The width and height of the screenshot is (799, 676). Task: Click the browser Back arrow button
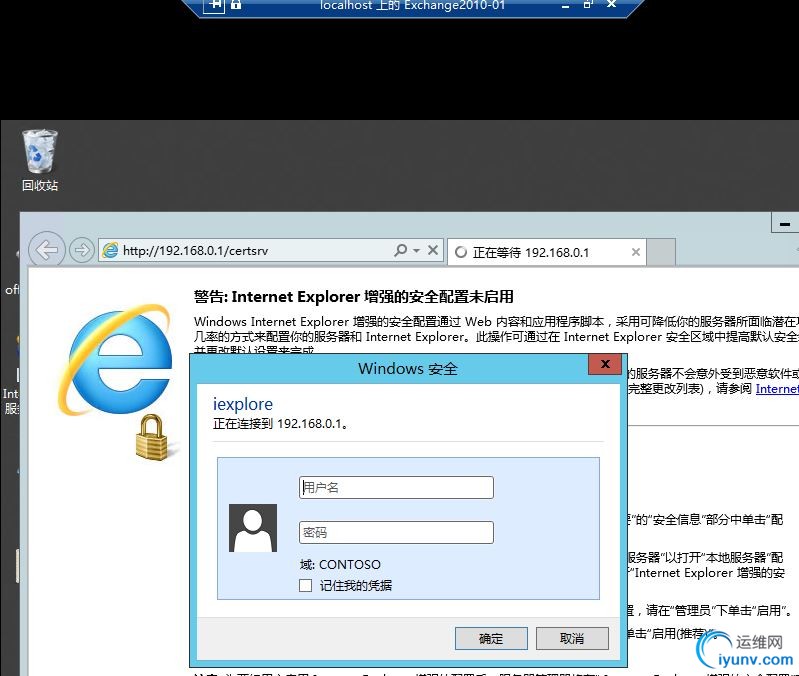coord(47,250)
